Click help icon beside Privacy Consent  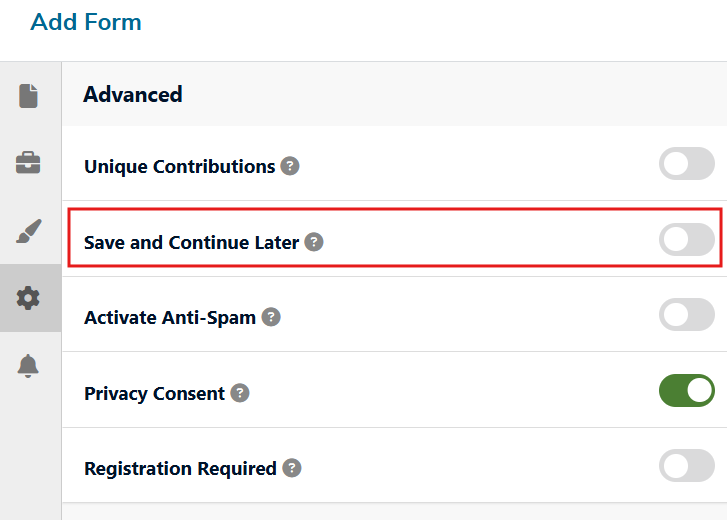240,393
